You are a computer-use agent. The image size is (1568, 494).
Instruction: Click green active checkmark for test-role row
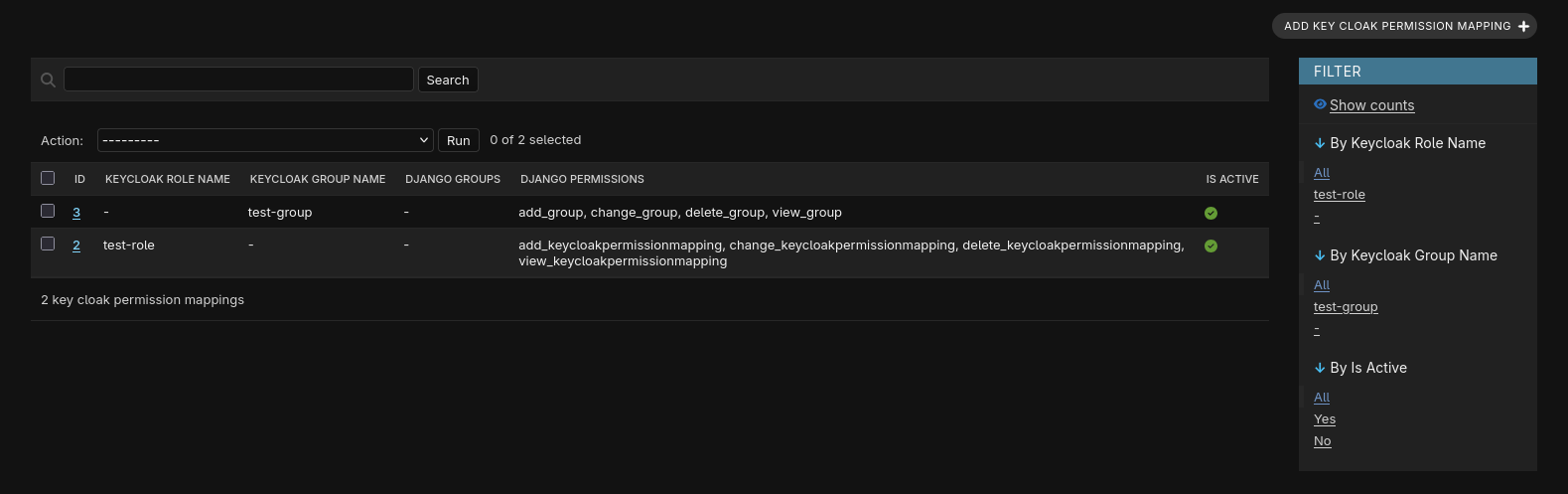1211,246
